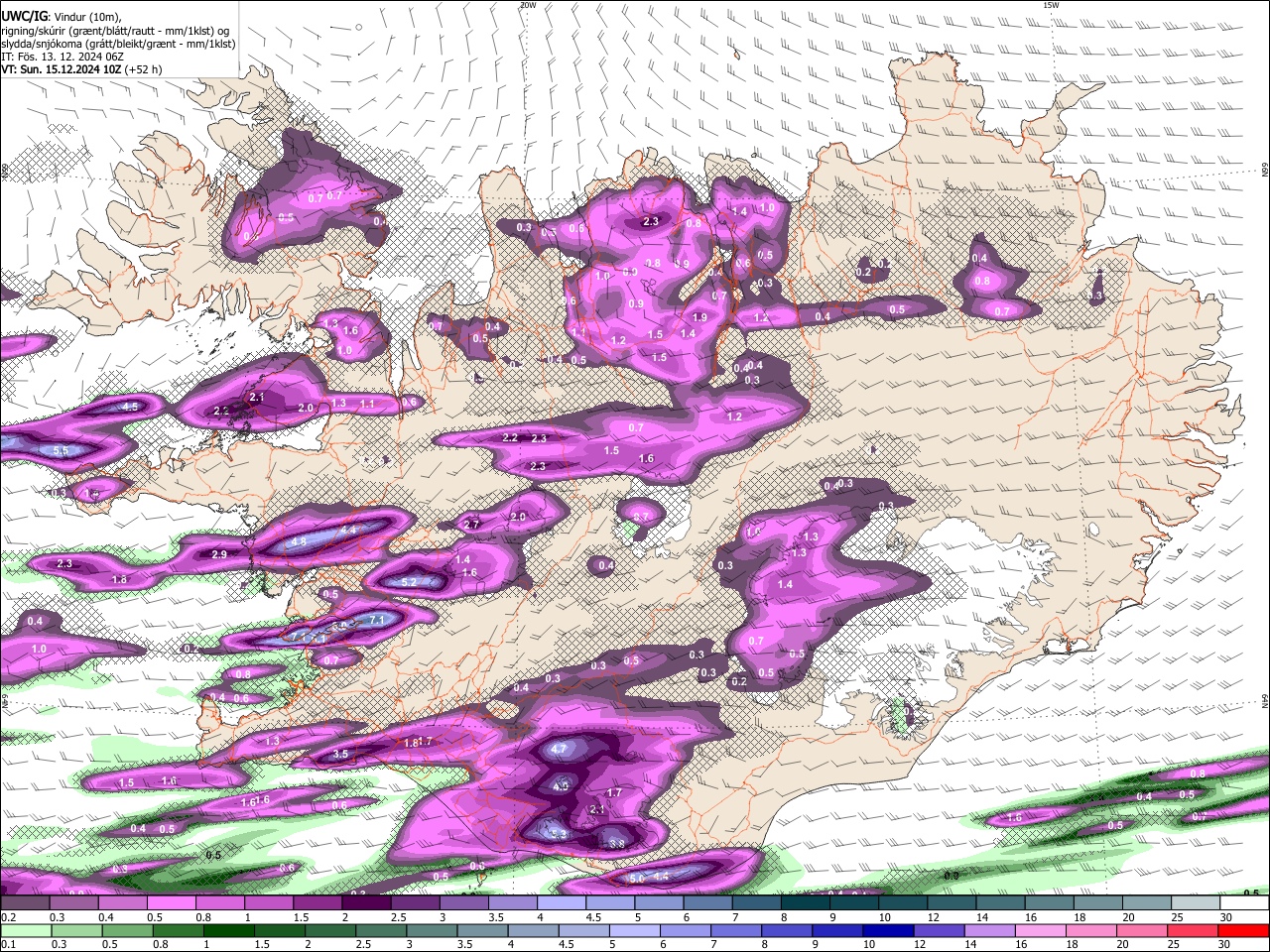
Task: Click the 20W longitude label
Action: point(528,5)
